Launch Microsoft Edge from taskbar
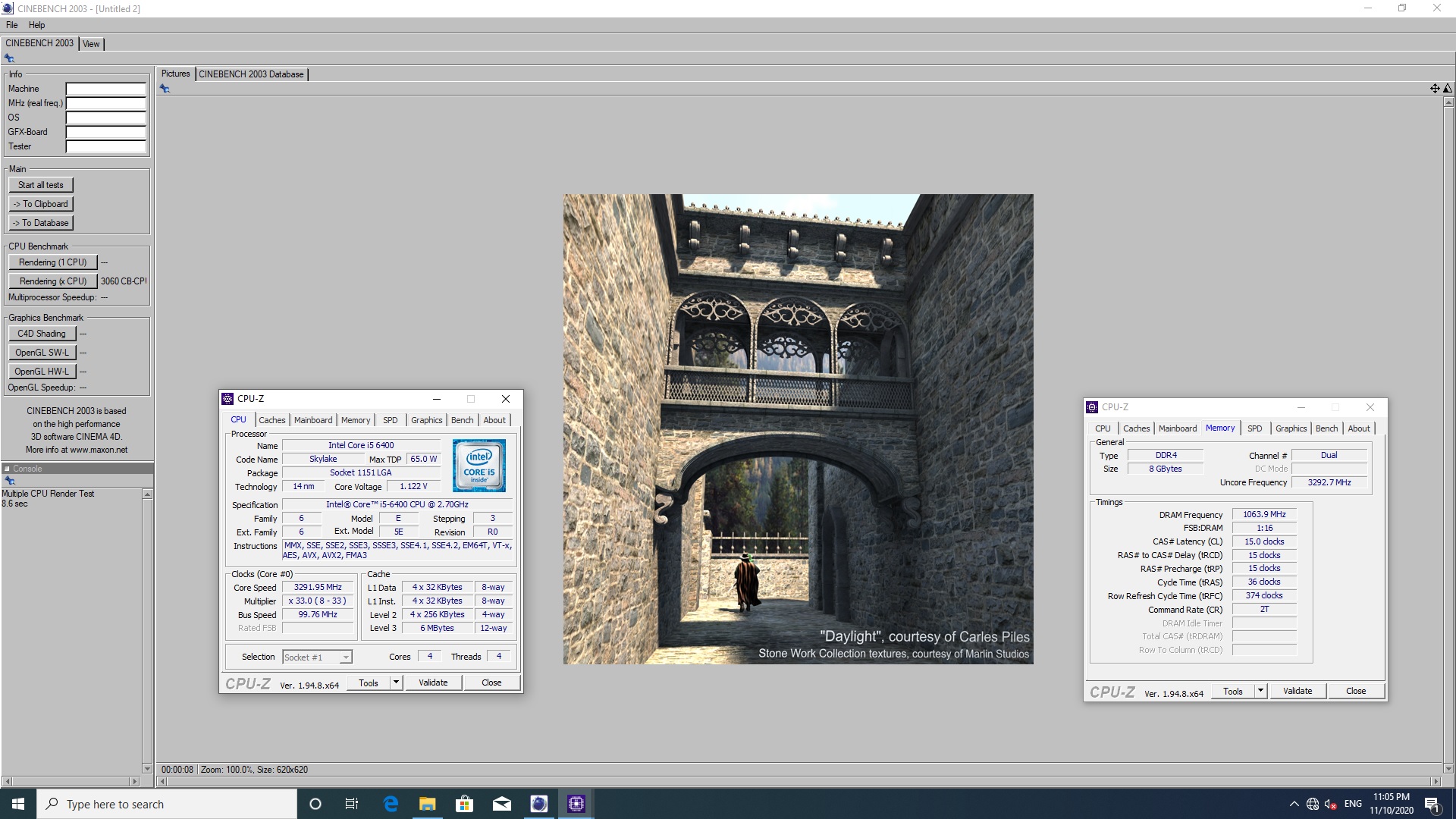 pos(391,804)
